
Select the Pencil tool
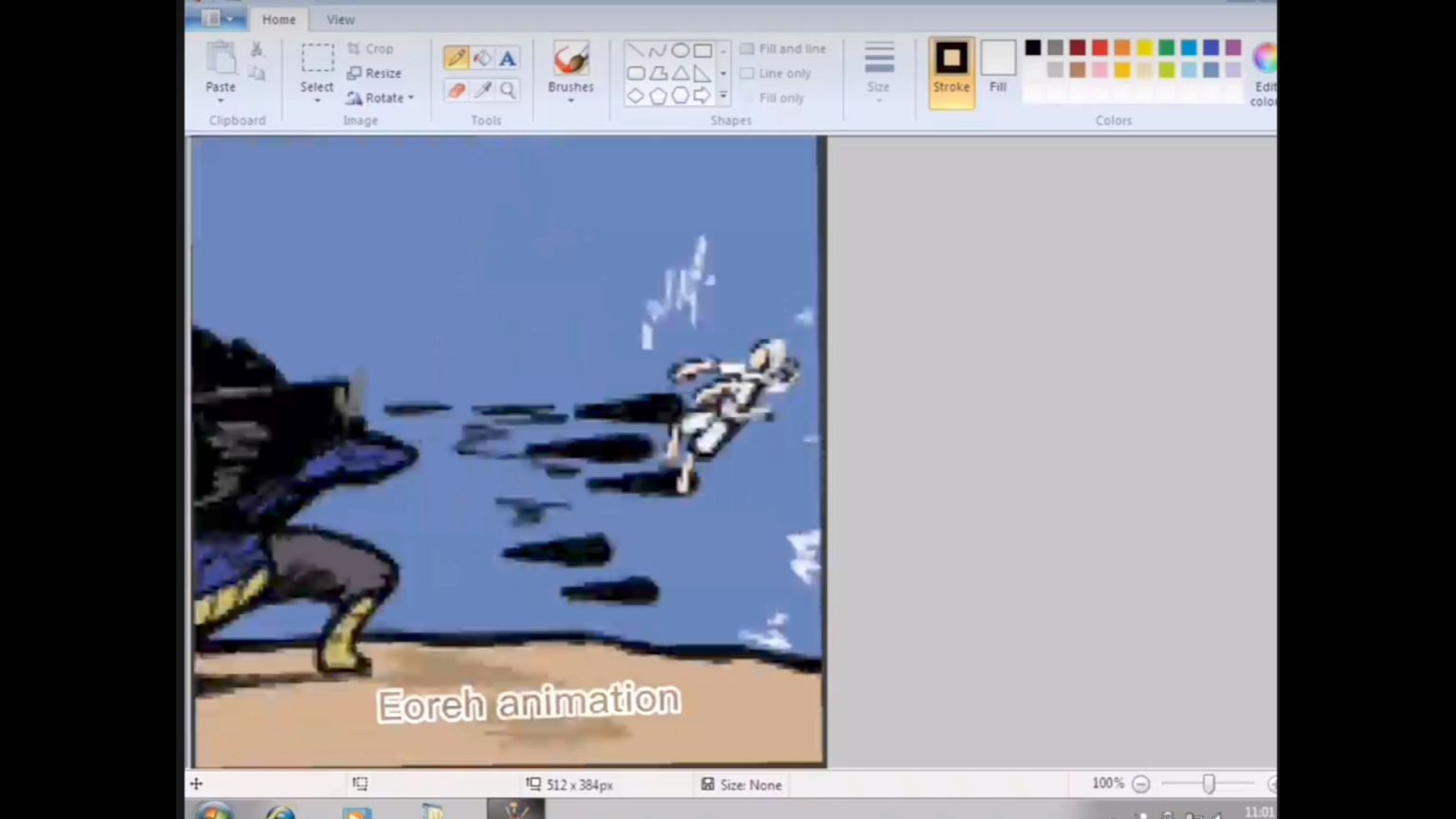456,59
